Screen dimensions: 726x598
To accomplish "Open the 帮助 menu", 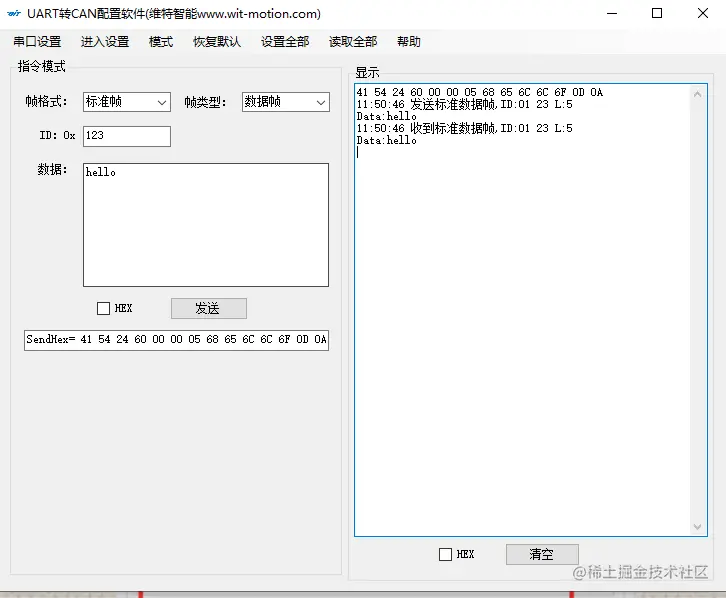I will click(408, 42).
